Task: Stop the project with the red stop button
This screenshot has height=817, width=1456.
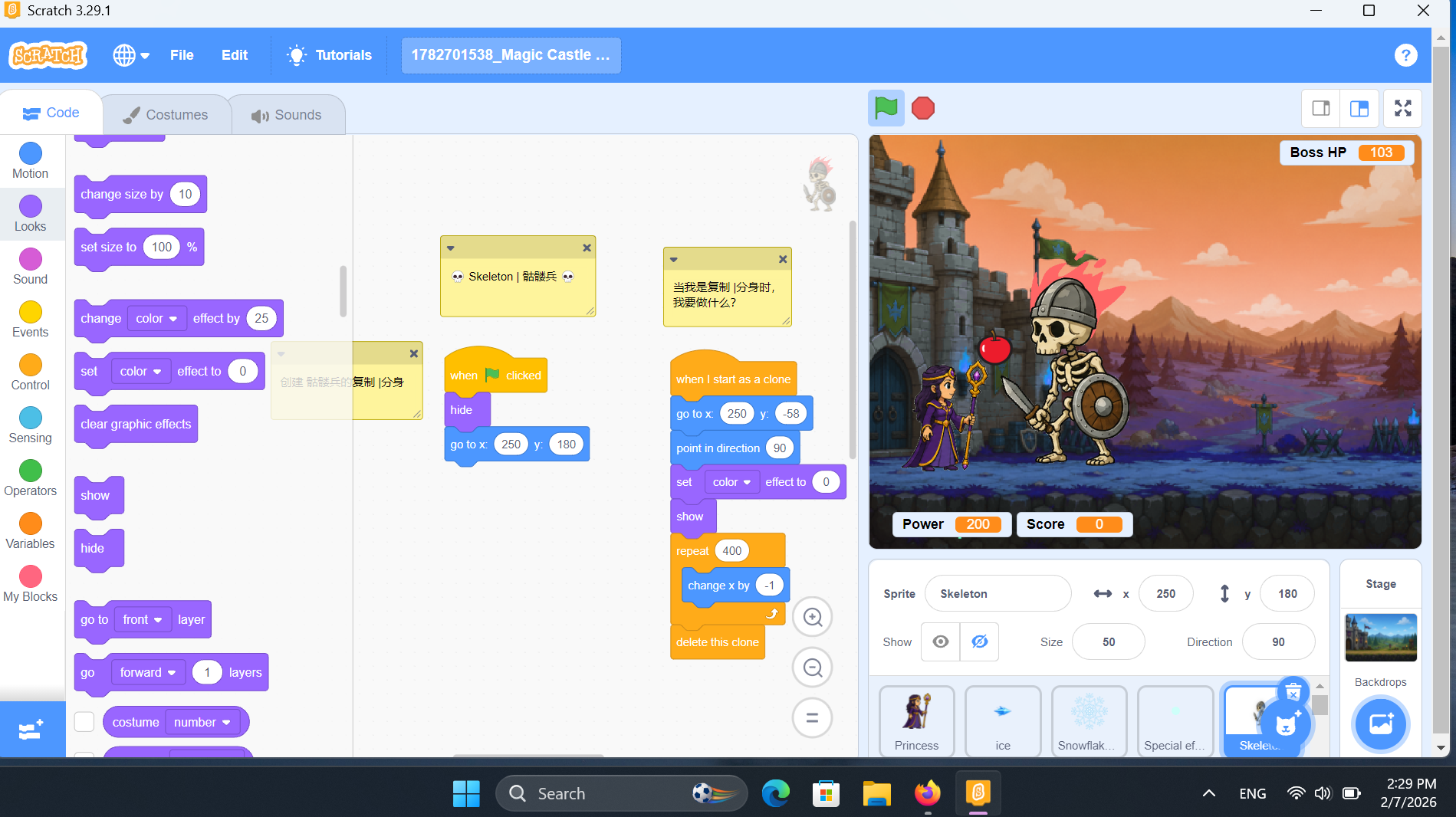Action: 923,108
